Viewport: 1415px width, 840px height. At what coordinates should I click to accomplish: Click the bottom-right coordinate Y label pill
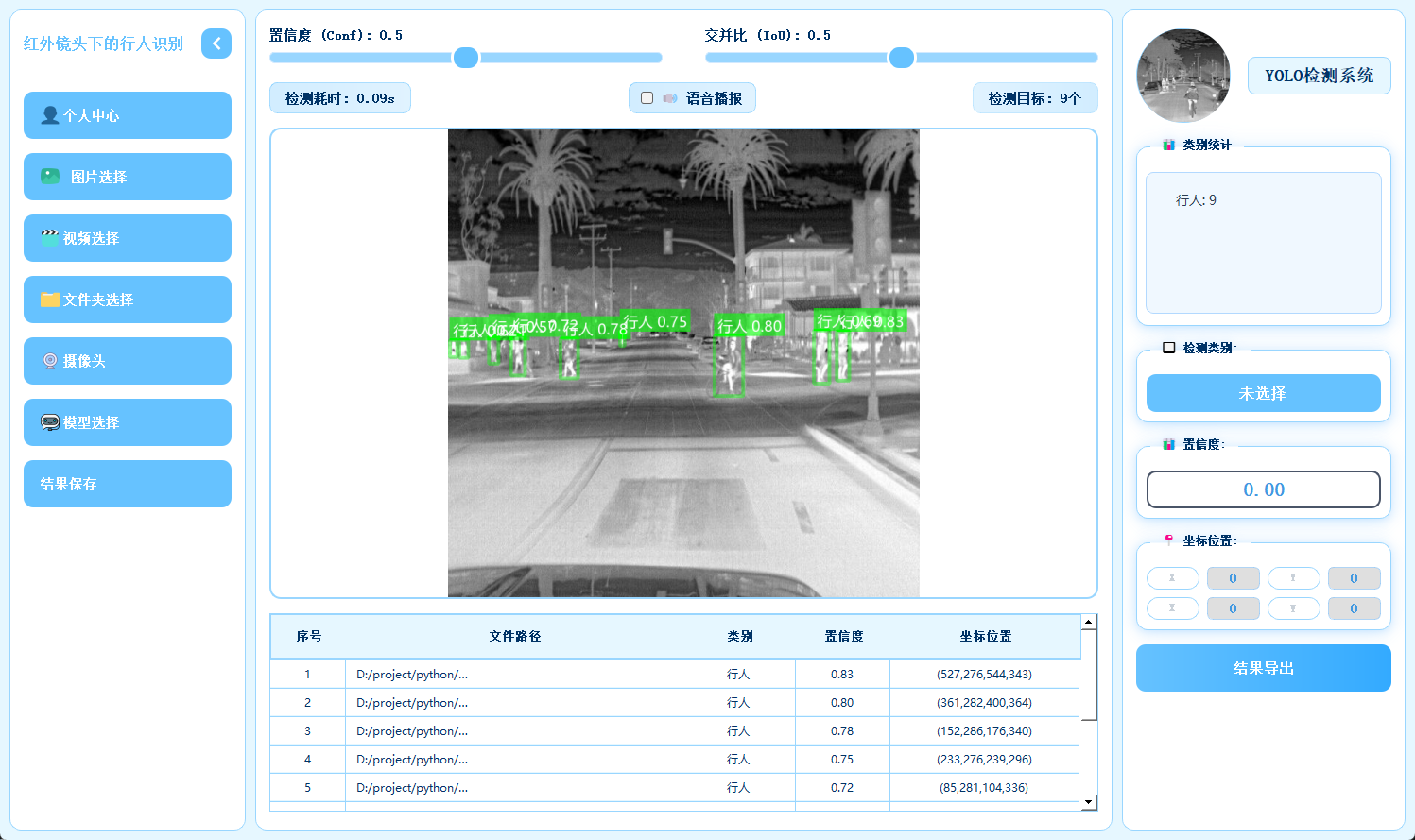1294,609
